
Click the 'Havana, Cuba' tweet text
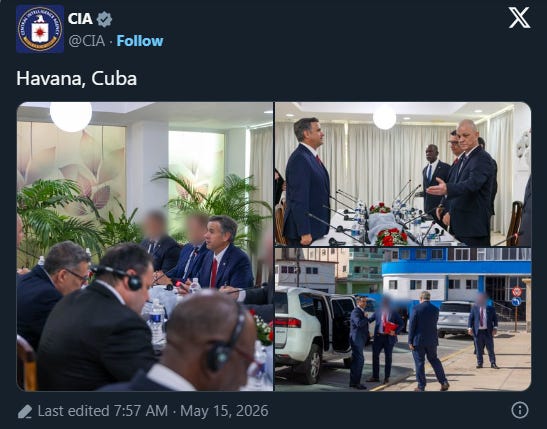click(x=76, y=78)
